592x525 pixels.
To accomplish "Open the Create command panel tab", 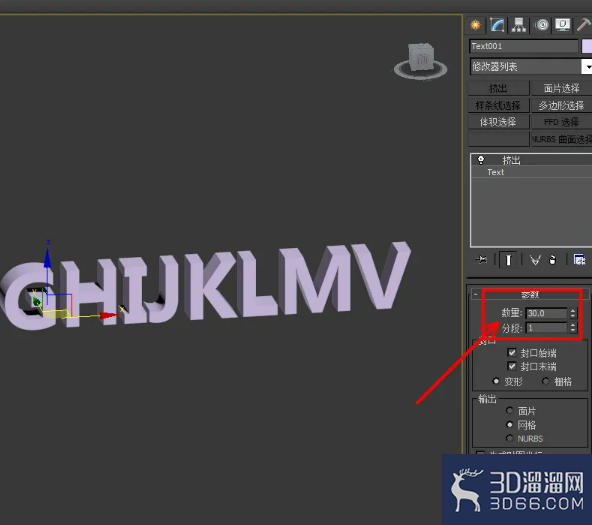I will click(x=475, y=25).
